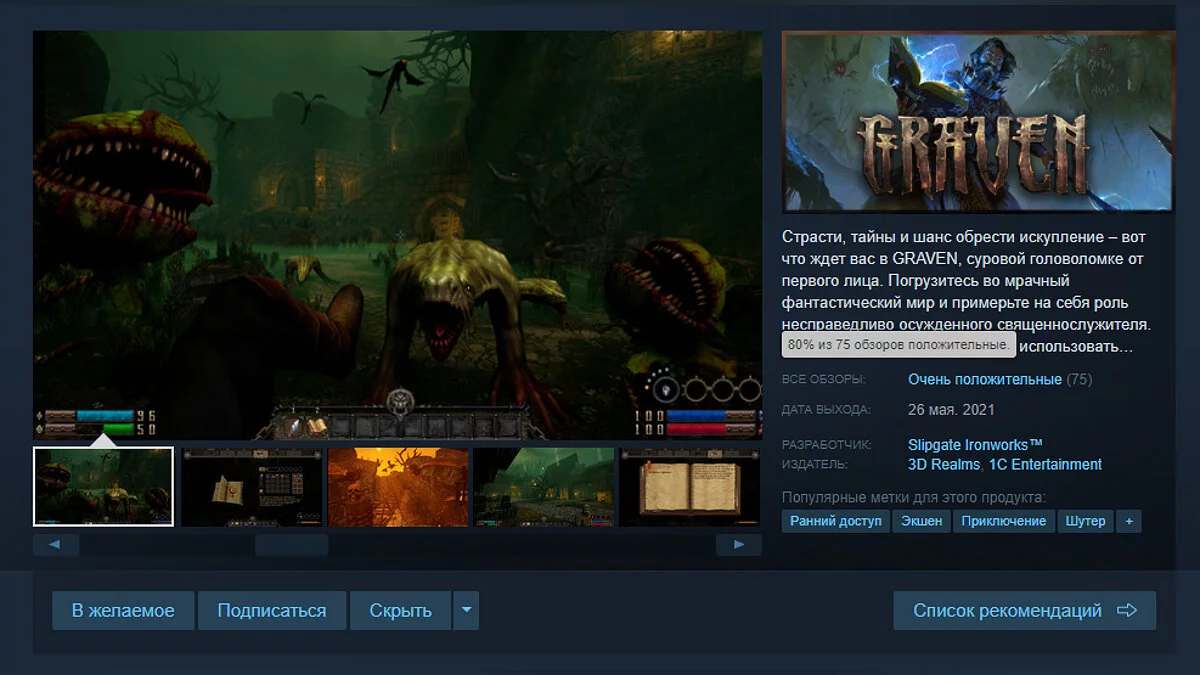
Task: Select the Приключение tag
Action: tap(1004, 521)
